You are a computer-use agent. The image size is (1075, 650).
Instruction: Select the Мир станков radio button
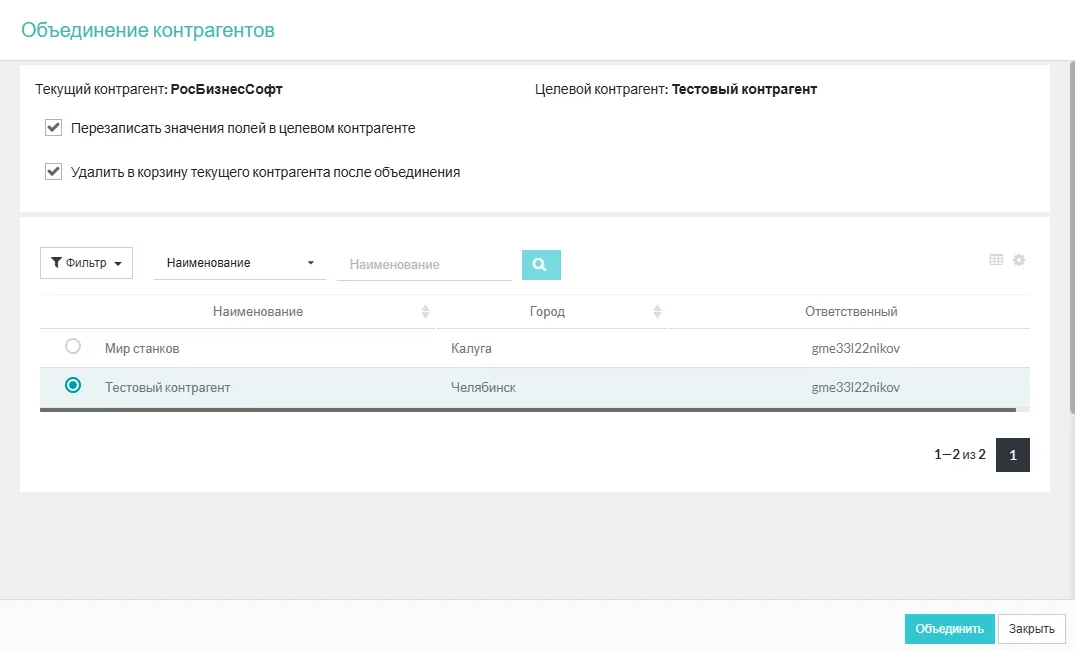pos(73,347)
